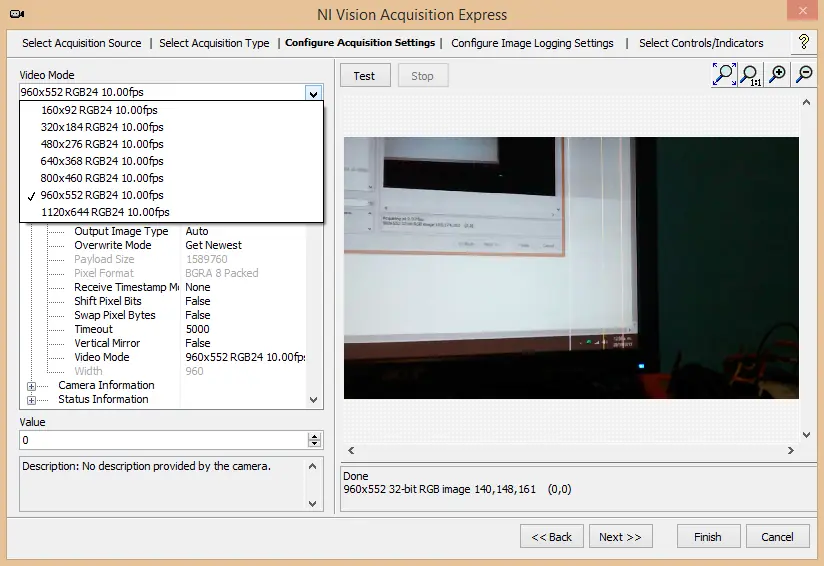The image size is (824, 566).
Task: Click the Value input field
Action: pyautogui.click(x=163, y=440)
